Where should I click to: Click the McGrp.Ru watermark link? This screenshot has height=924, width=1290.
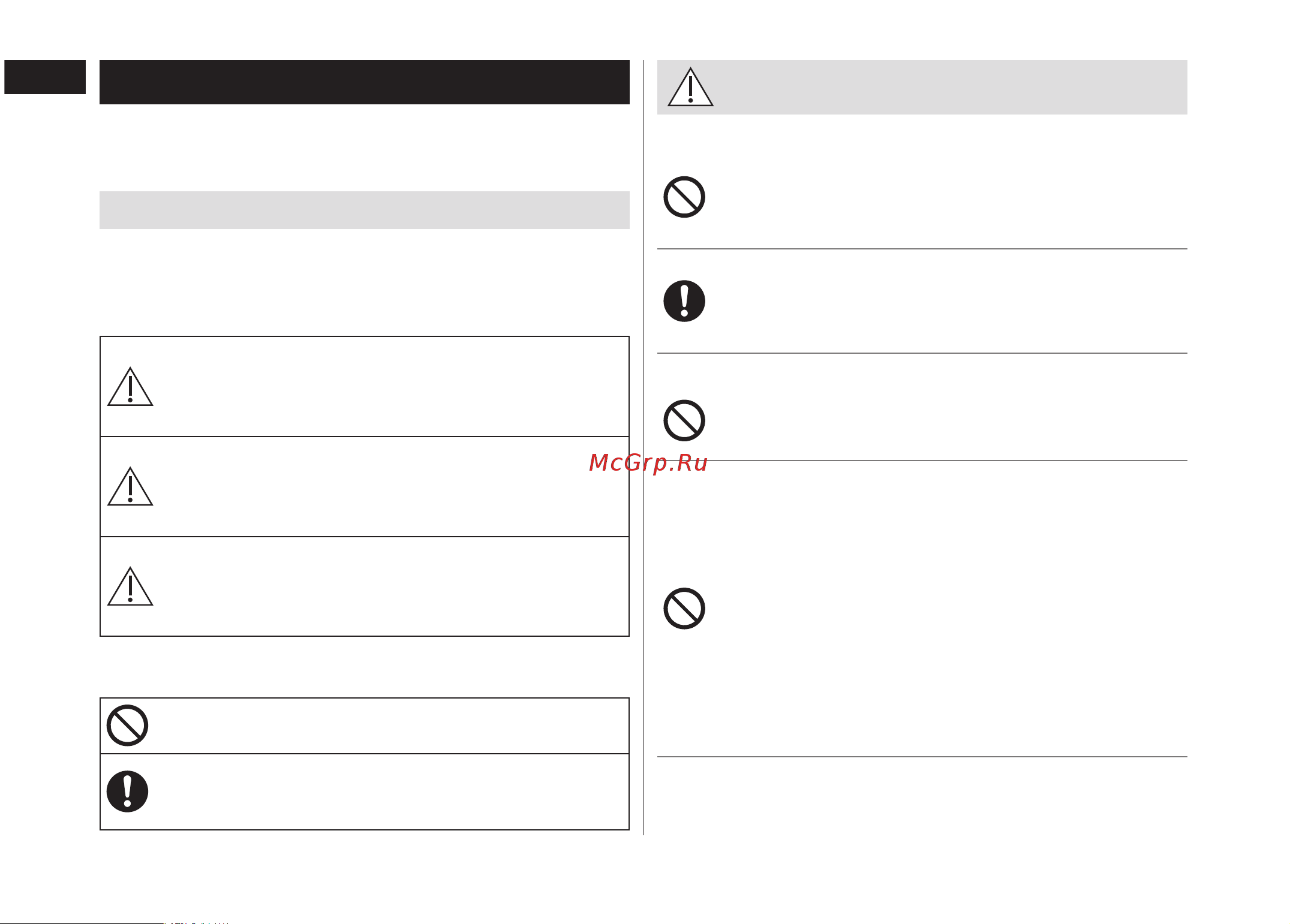[x=648, y=463]
